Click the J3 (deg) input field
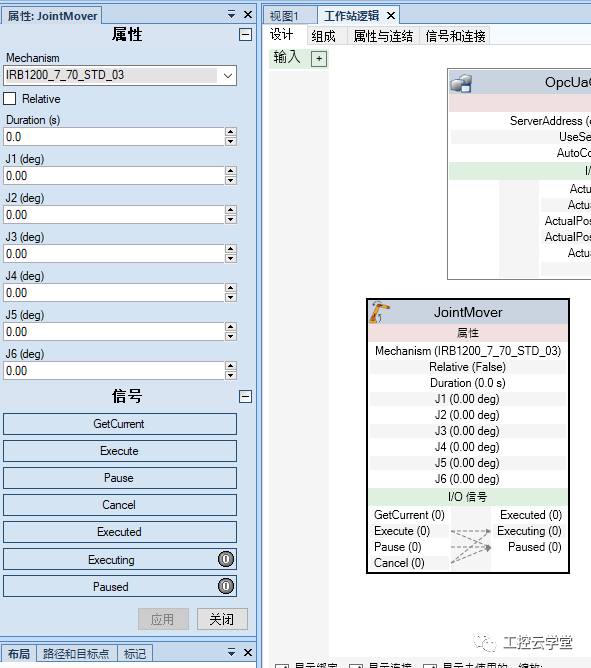This screenshot has height=668, width=591. 114,254
